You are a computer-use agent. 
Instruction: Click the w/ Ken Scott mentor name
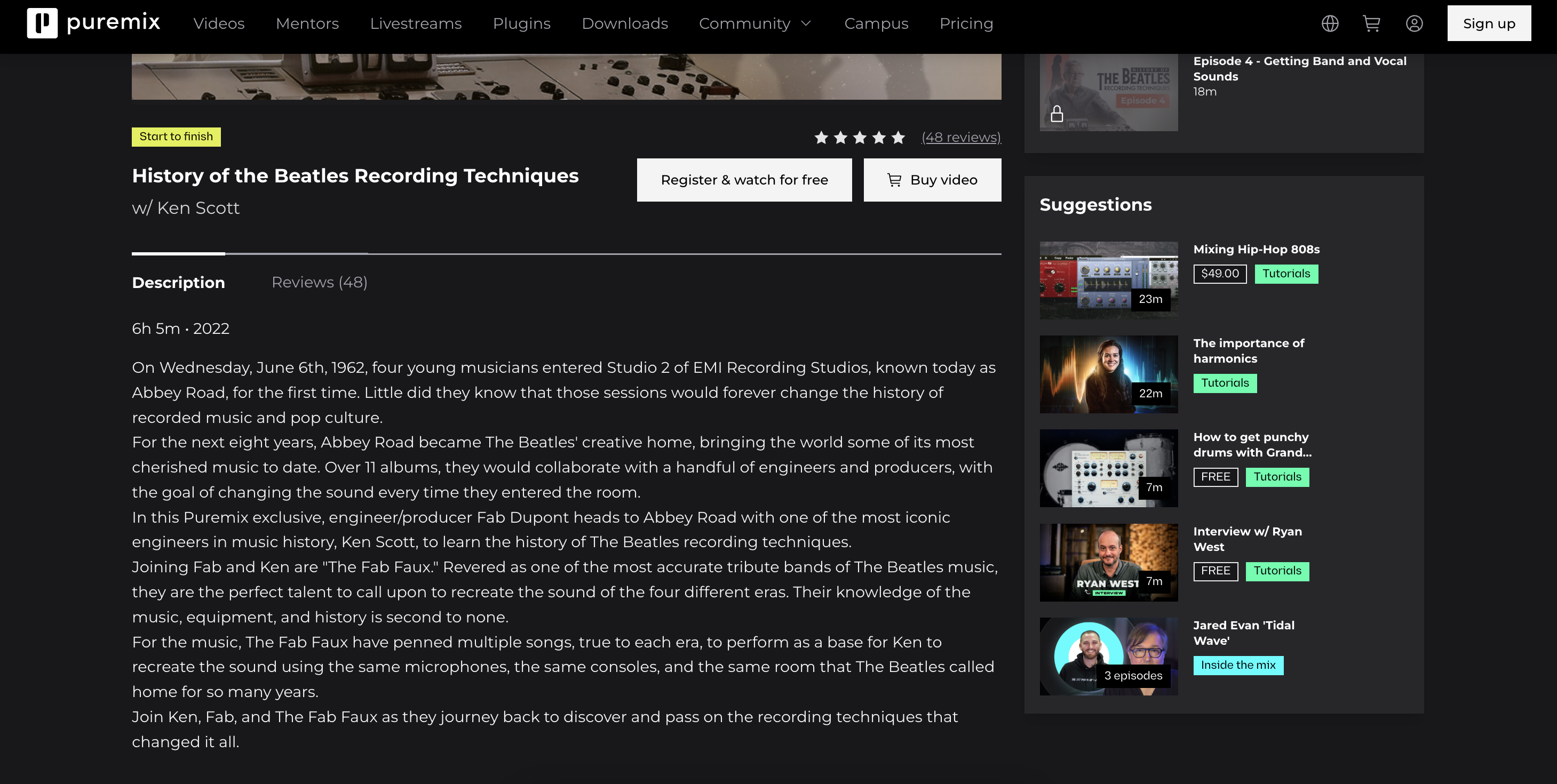tap(186, 208)
